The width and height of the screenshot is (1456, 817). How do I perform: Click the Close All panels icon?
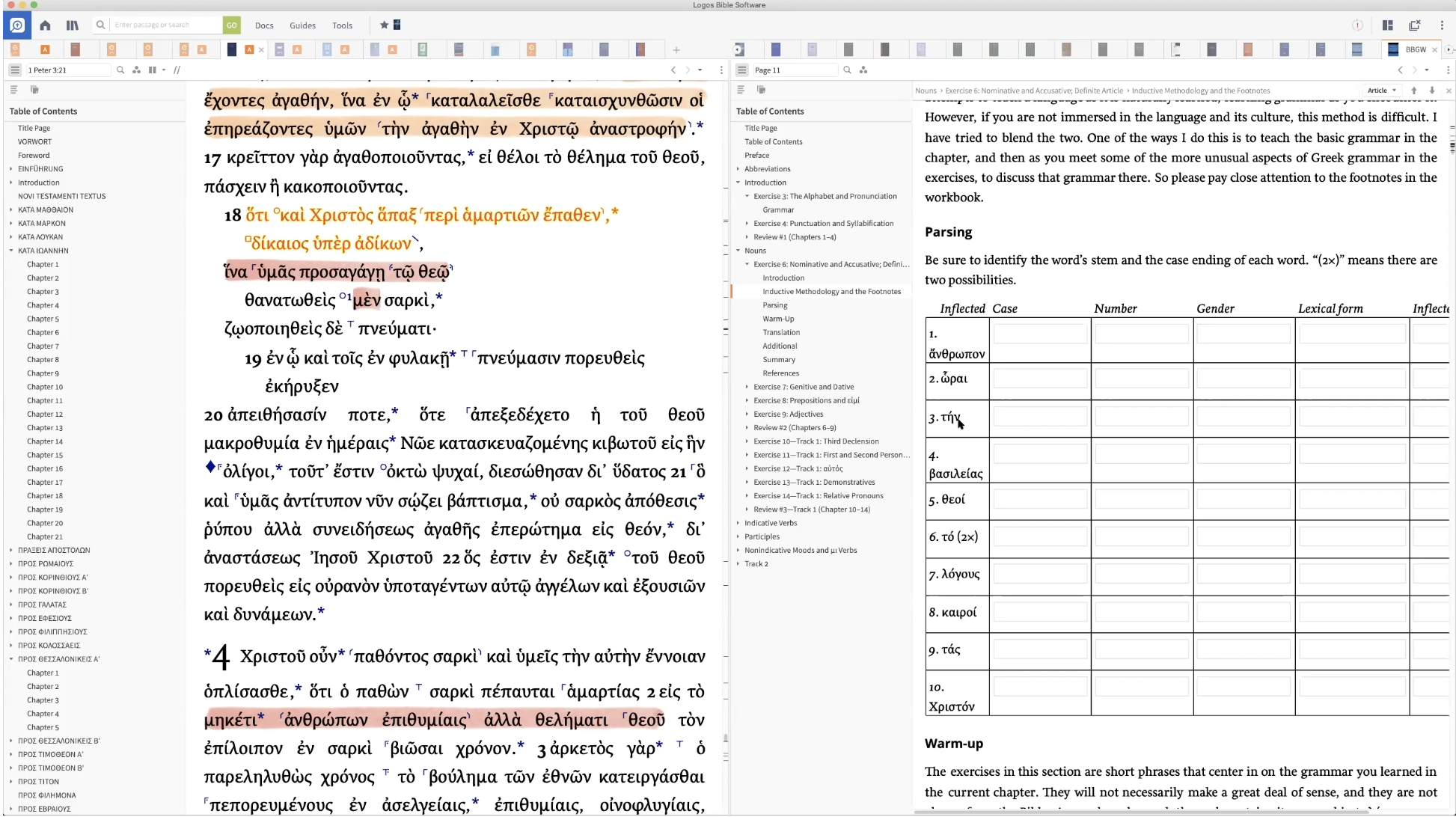pyautogui.click(x=1414, y=25)
